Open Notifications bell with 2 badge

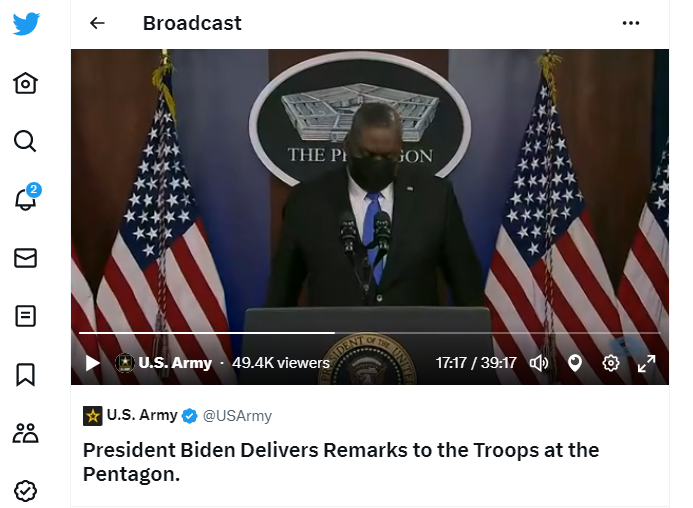point(27,197)
